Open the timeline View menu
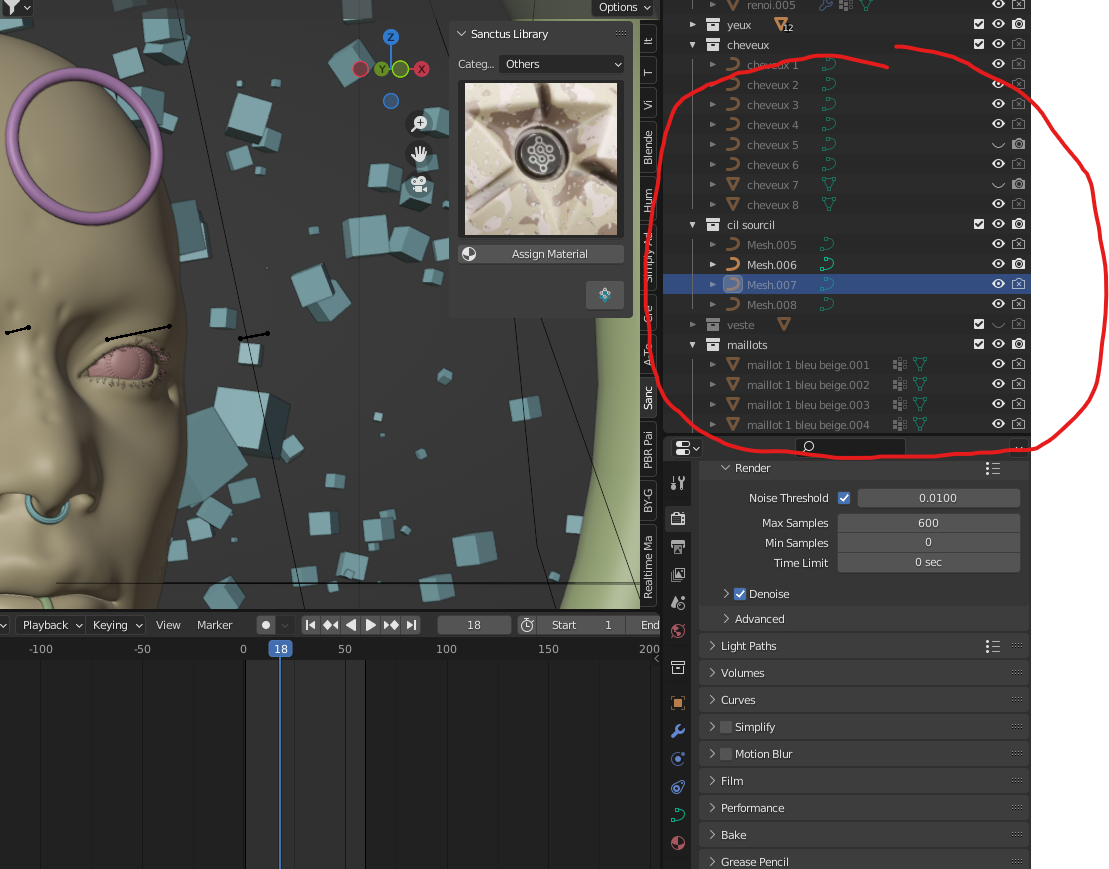This screenshot has height=869, width=1109. pos(168,625)
